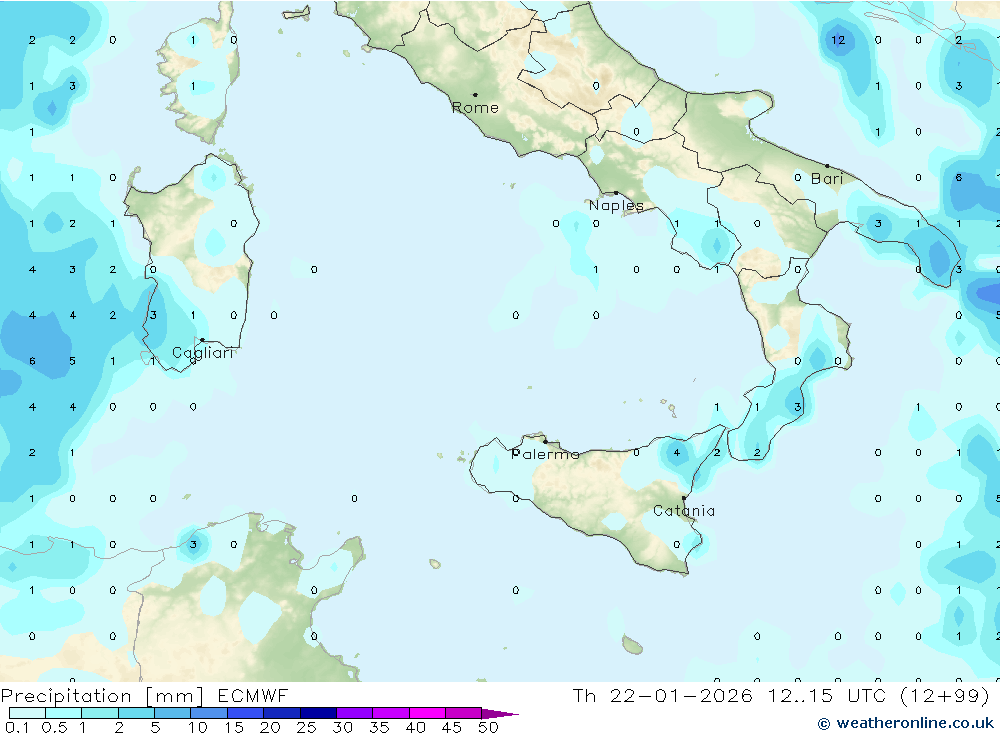
Task: Click the legend scale label 50
Action: 489,727
